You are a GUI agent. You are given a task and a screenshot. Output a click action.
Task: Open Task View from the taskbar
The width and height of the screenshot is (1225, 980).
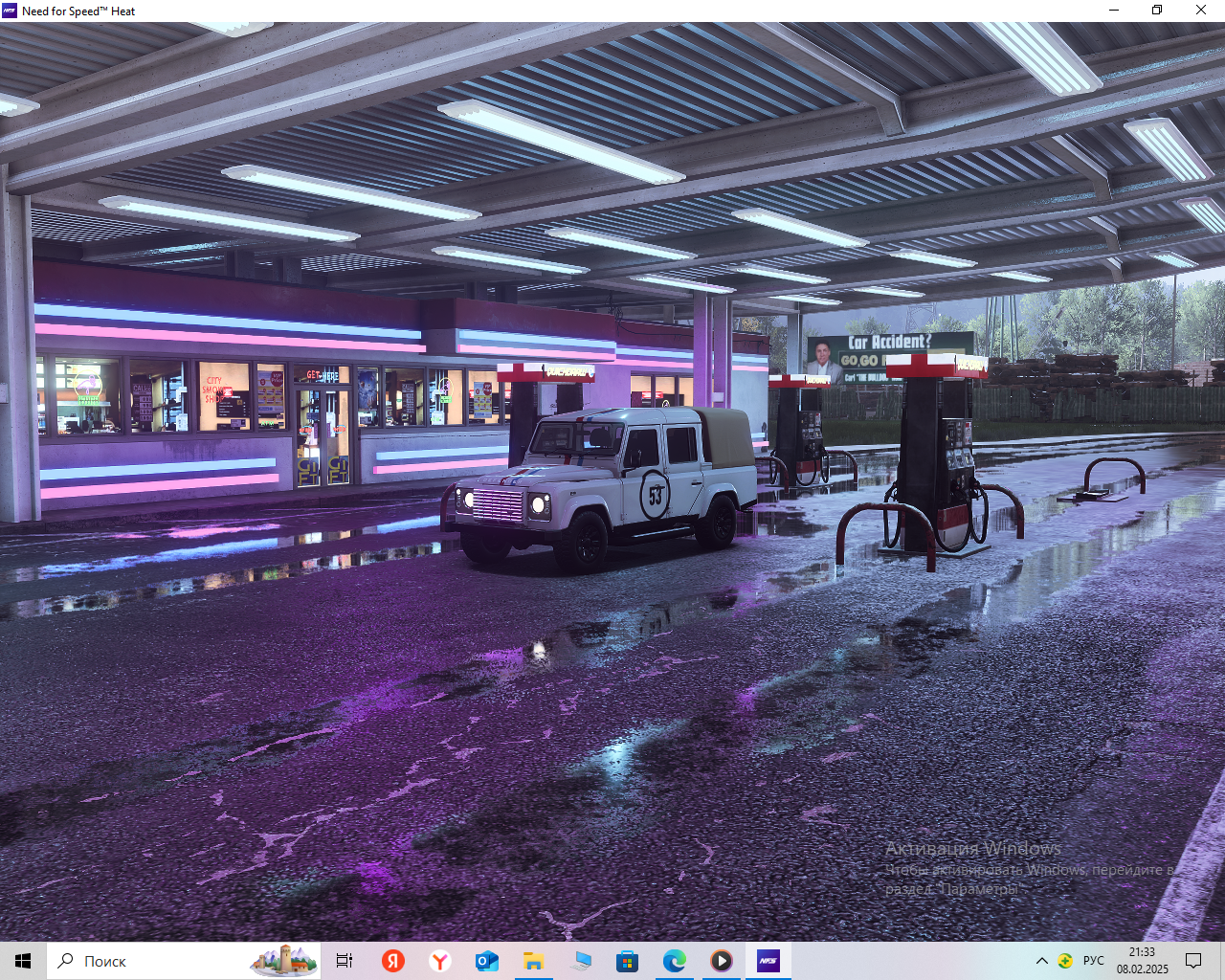(x=345, y=961)
